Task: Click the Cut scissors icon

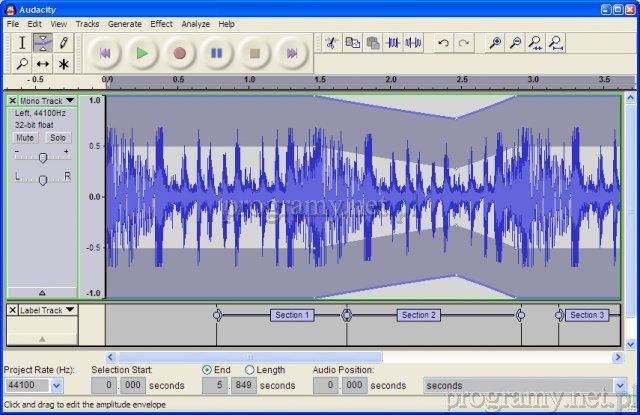Action: tap(331, 43)
